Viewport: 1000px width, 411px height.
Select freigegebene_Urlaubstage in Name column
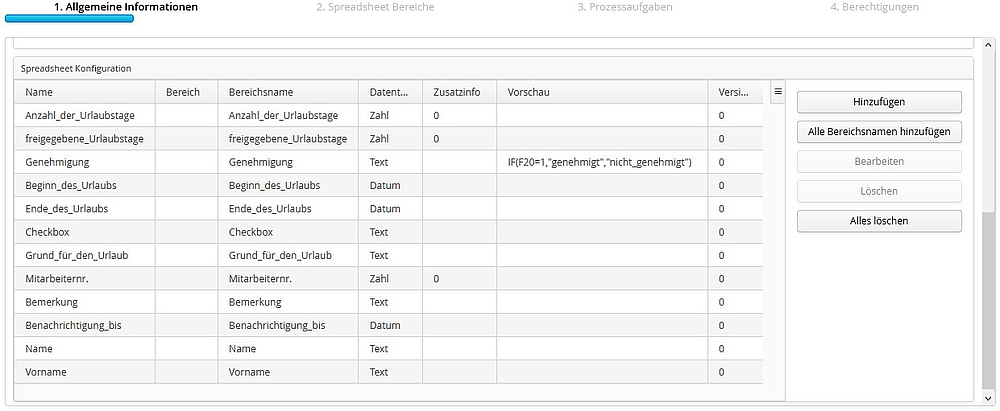coord(85,138)
